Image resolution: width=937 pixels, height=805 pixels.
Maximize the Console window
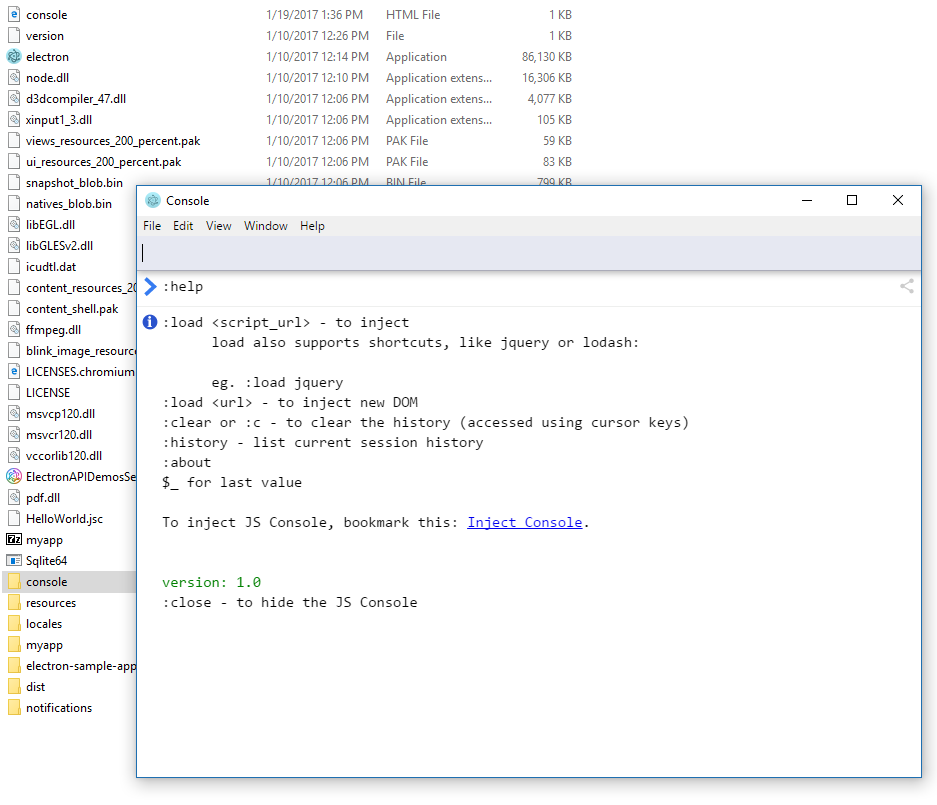[x=852, y=201]
